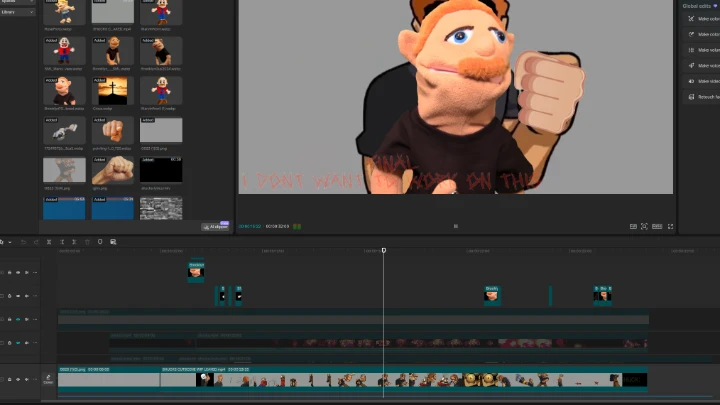Click the timeline playhead handle
The width and height of the screenshot is (720, 405).
click(384, 250)
